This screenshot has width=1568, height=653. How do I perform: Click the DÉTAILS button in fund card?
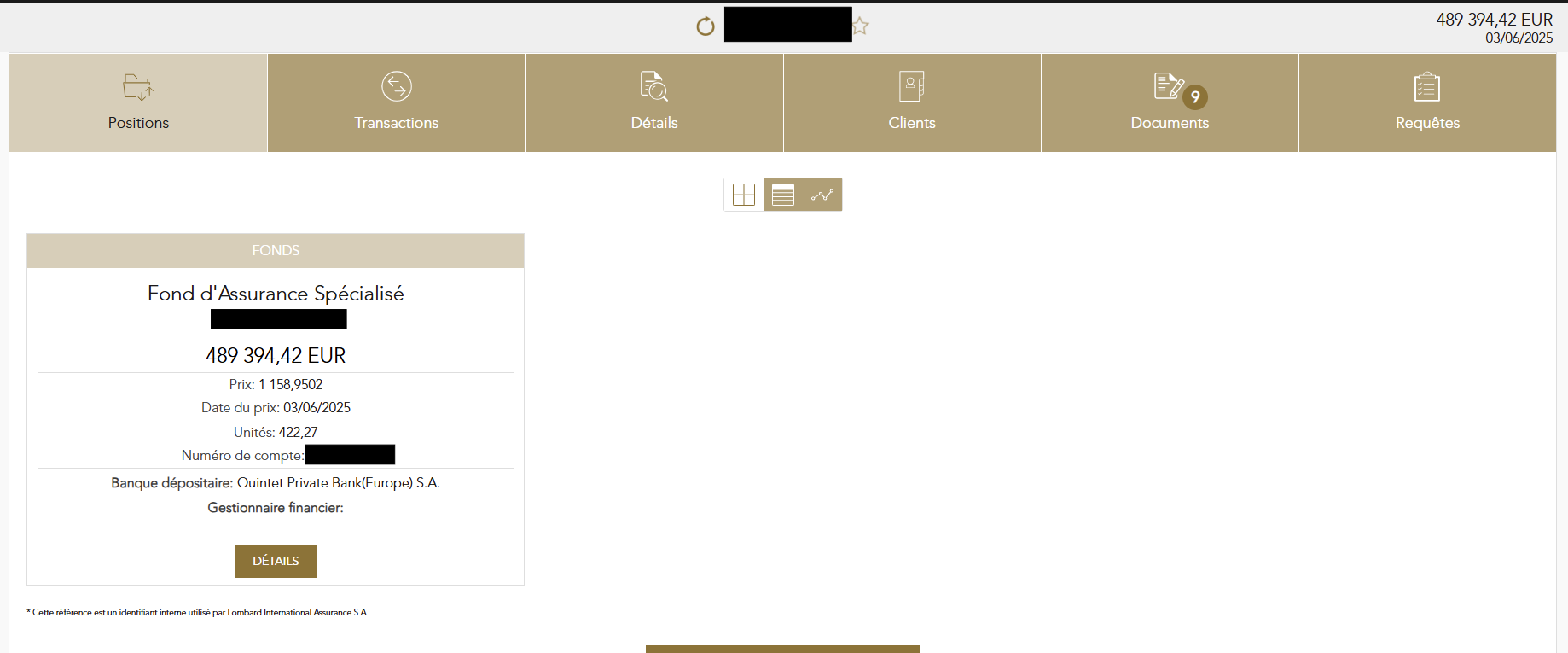coord(276,562)
